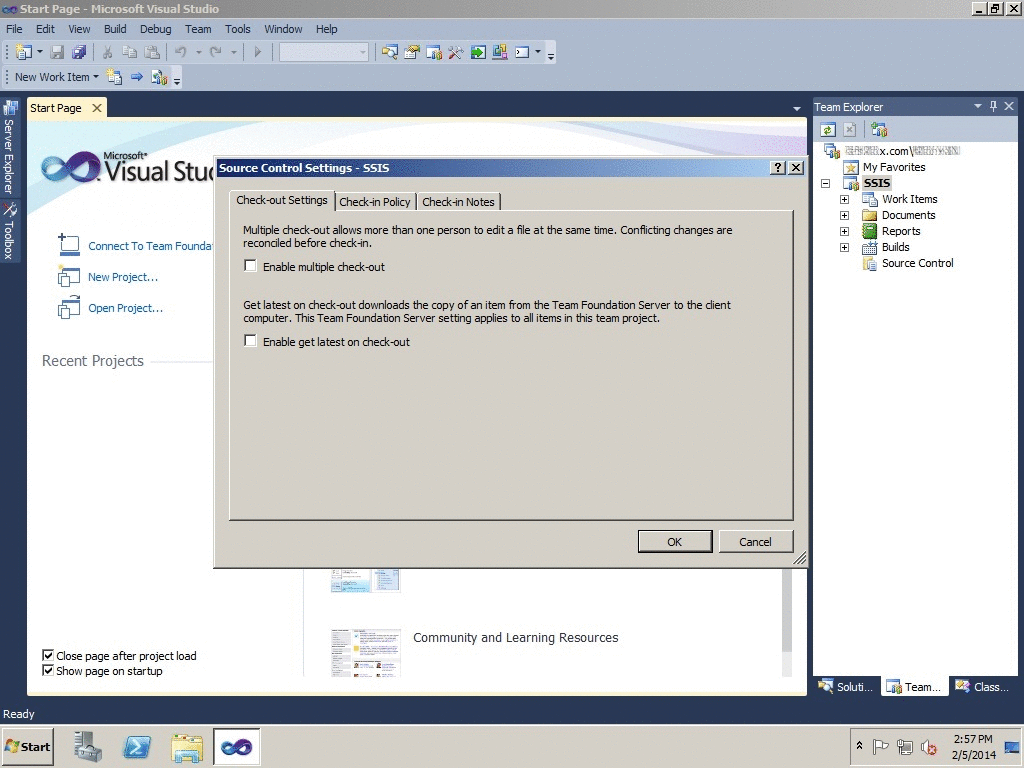This screenshot has width=1024, height=768.
Task: Select Source Control in Team Explorer
Action: [918, 263]
